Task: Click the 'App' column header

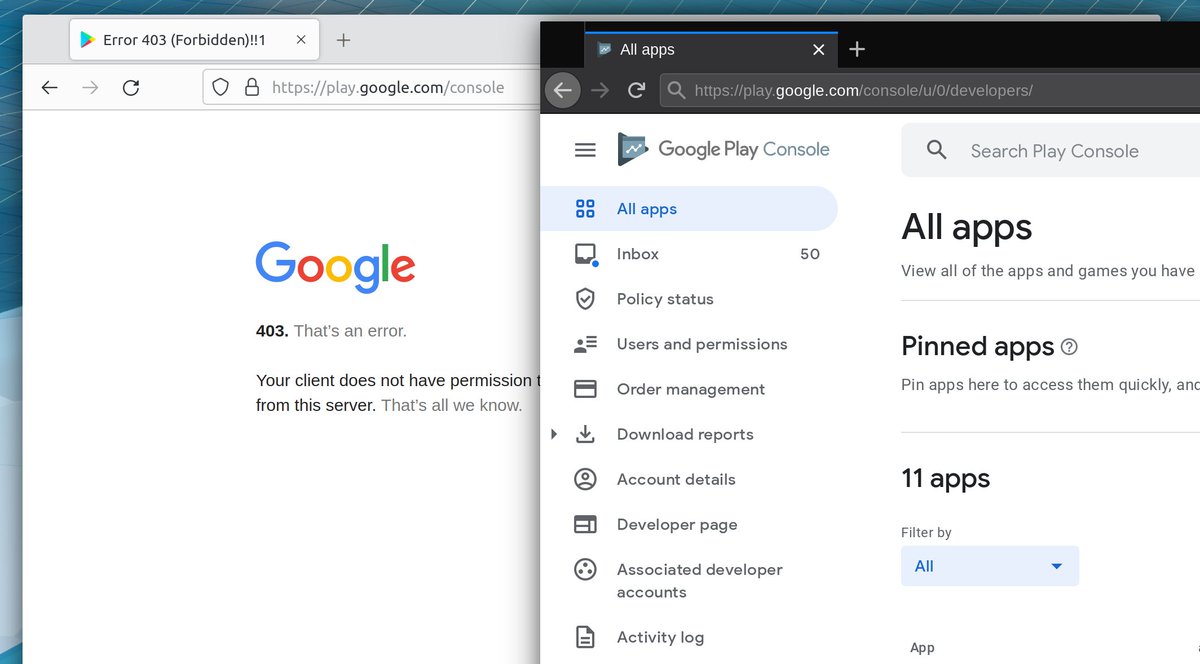Action: 922,648
